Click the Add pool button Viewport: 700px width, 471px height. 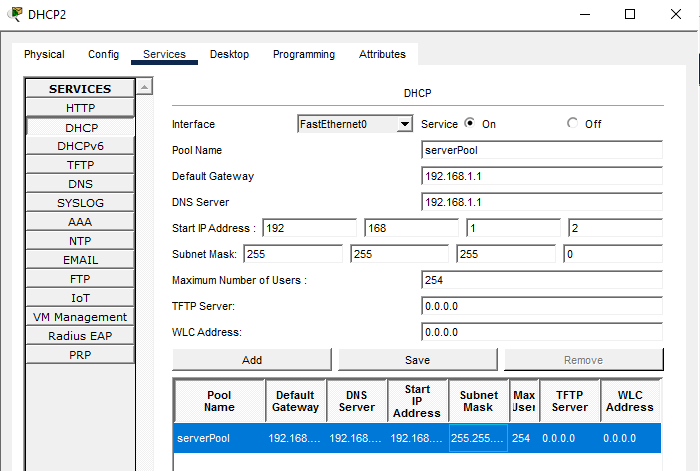click(252, 360)
